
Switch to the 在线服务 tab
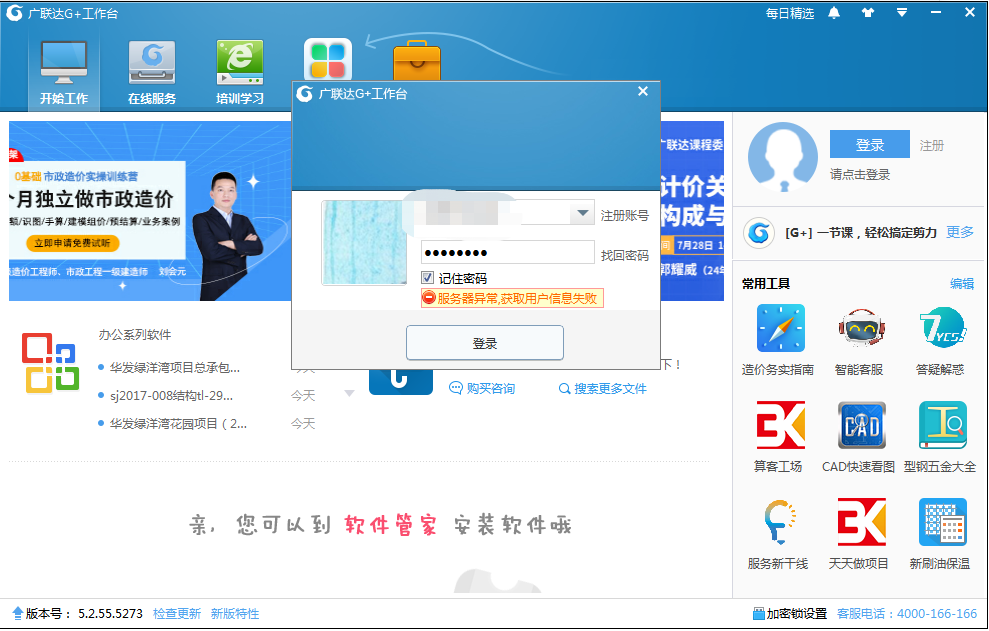click(x=151, y=71)
